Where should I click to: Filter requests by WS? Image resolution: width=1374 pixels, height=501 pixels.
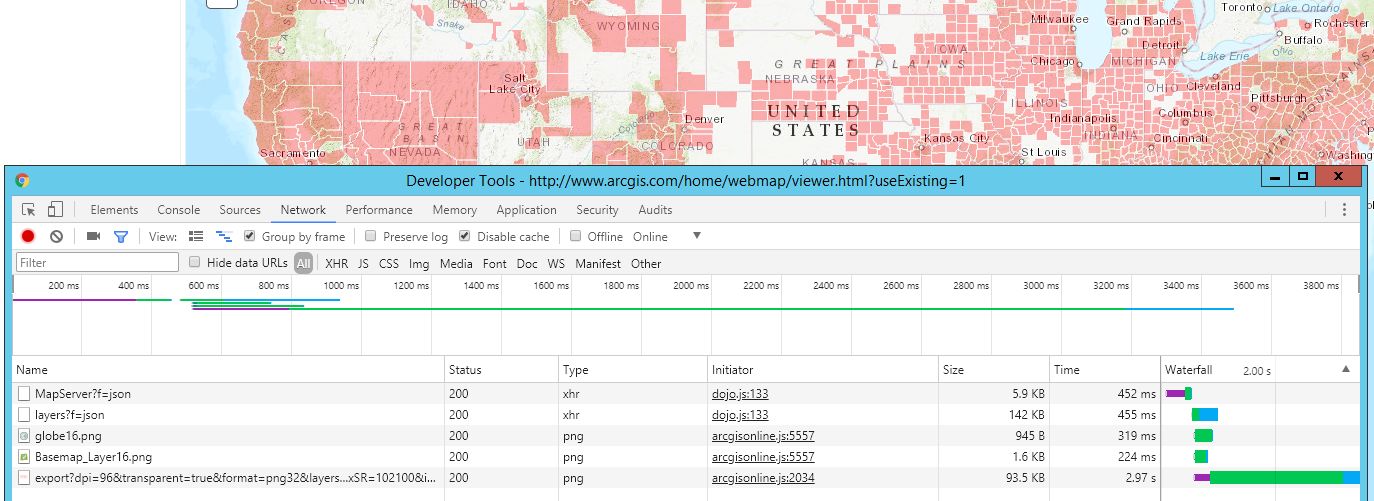point(556,264)
